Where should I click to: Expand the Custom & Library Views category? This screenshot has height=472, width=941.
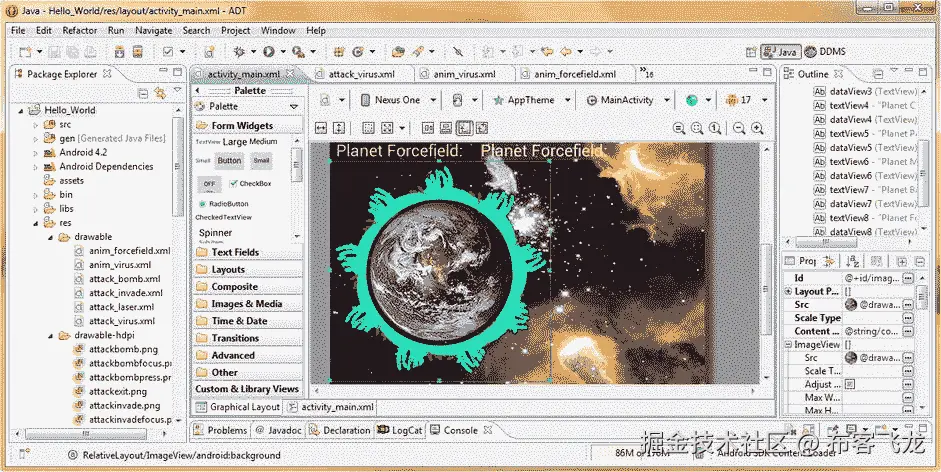click(x=247, y=389)
